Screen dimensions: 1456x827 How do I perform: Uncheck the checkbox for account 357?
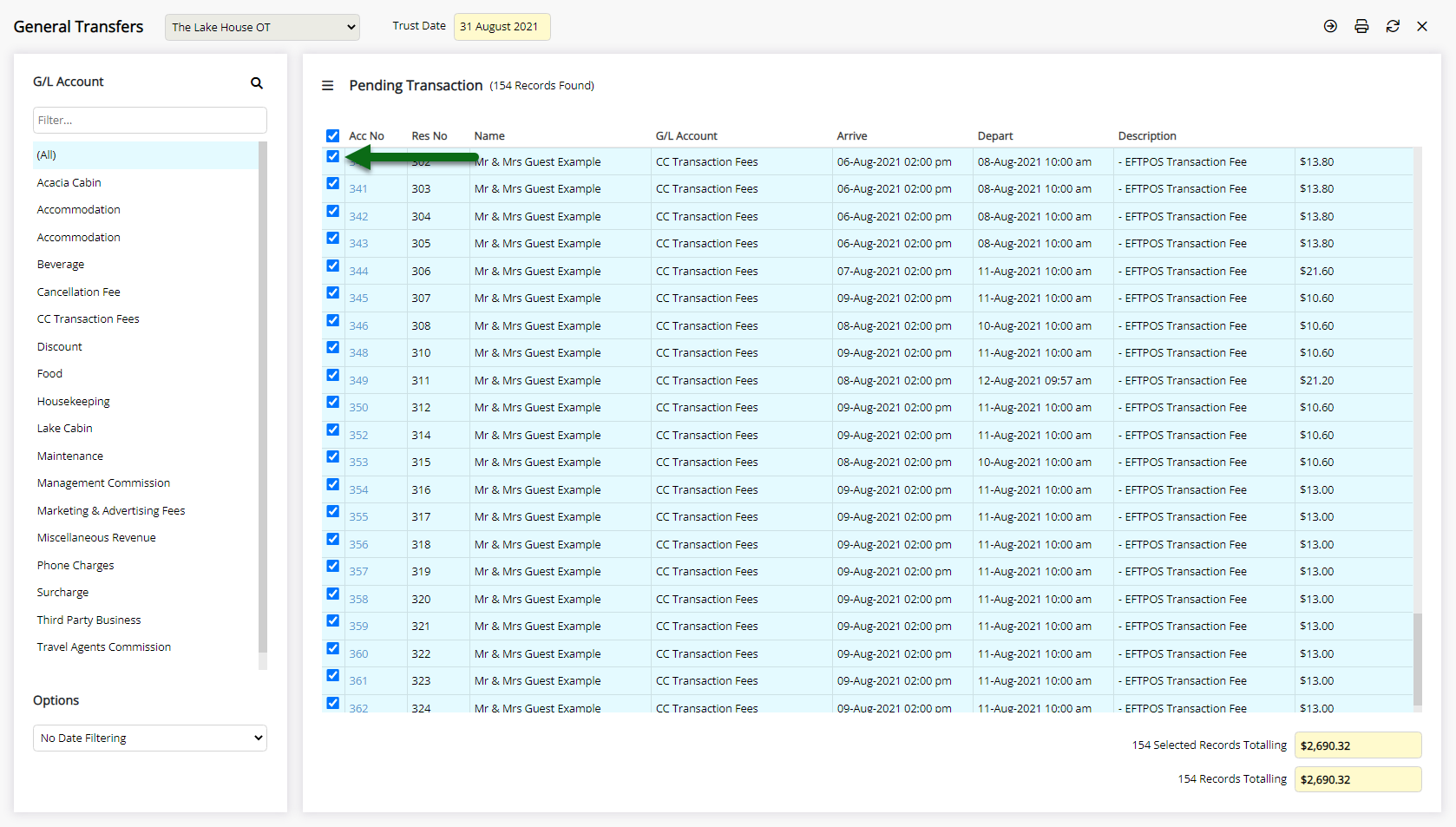(x=332, y=566)
